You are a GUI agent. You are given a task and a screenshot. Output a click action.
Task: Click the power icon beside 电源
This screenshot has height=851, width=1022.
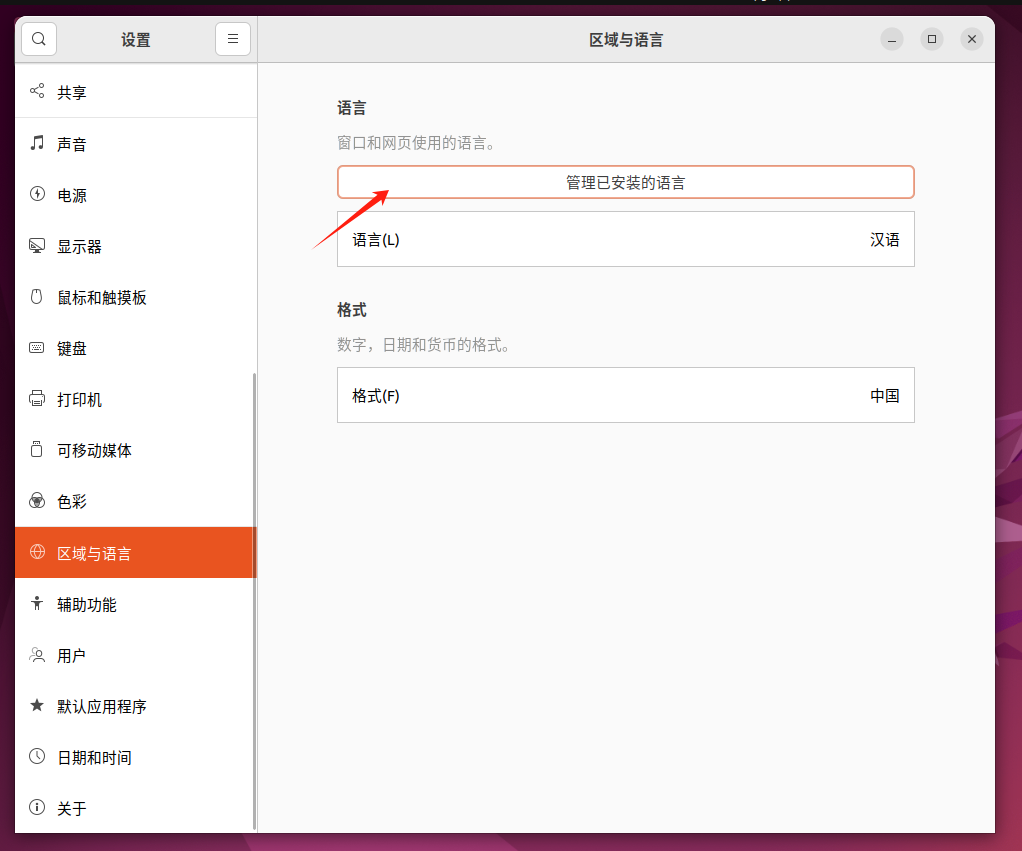click(37, 194)
